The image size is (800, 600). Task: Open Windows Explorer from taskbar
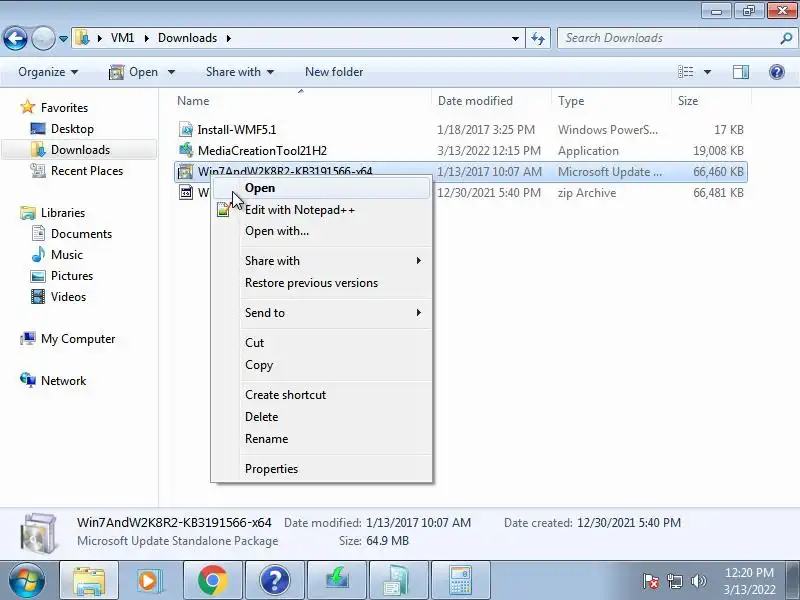click(89, 580)
